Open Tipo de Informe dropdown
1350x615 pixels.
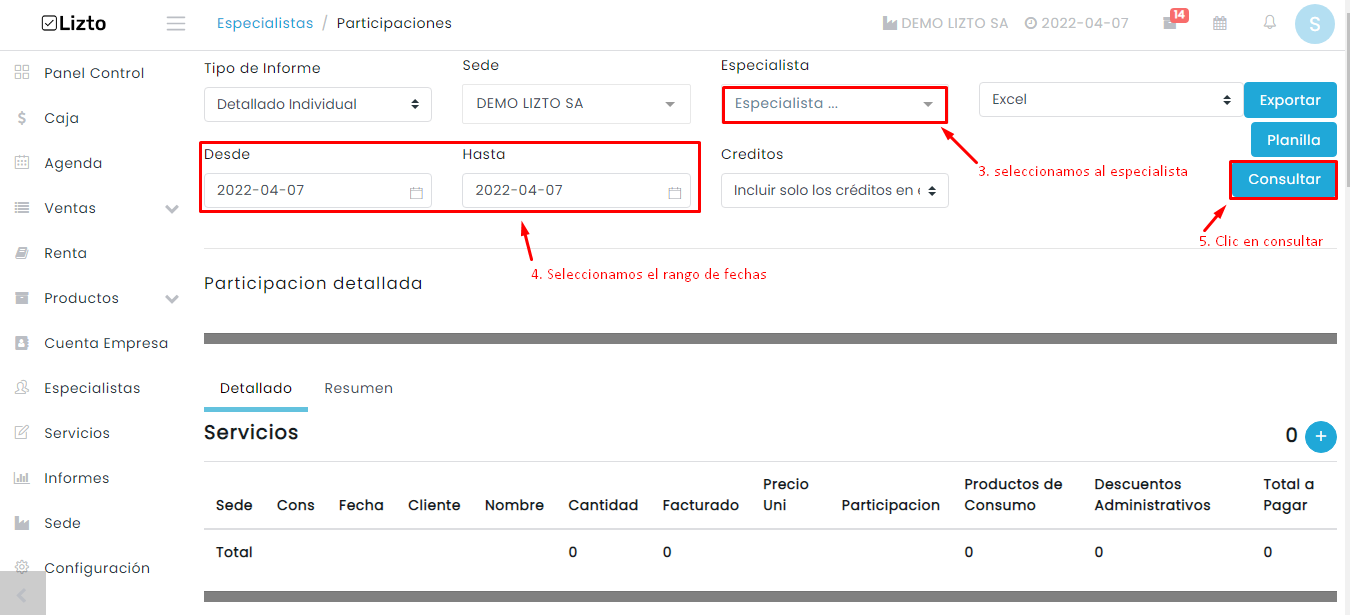coord(318,104)
